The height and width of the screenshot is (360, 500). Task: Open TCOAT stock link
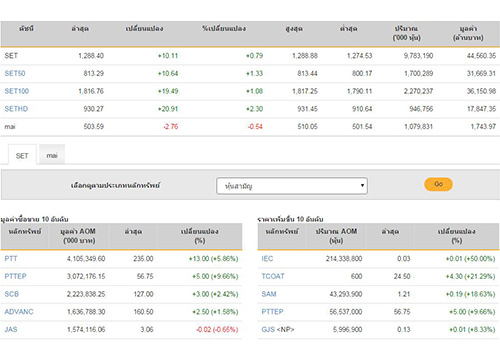click(273, 276)
